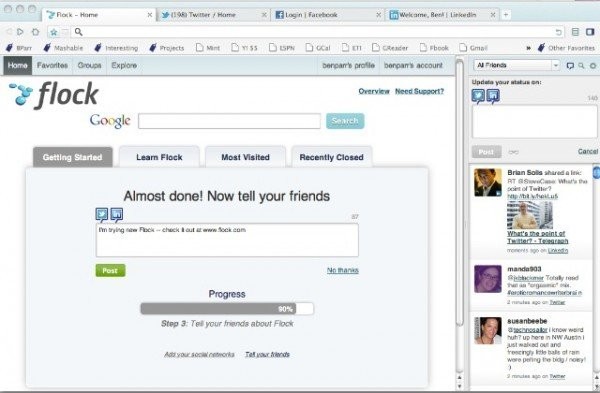The width and height of the screenshot is (600, 393).
Task: Open sidebar settings gear icon
Action: point(593,65)
